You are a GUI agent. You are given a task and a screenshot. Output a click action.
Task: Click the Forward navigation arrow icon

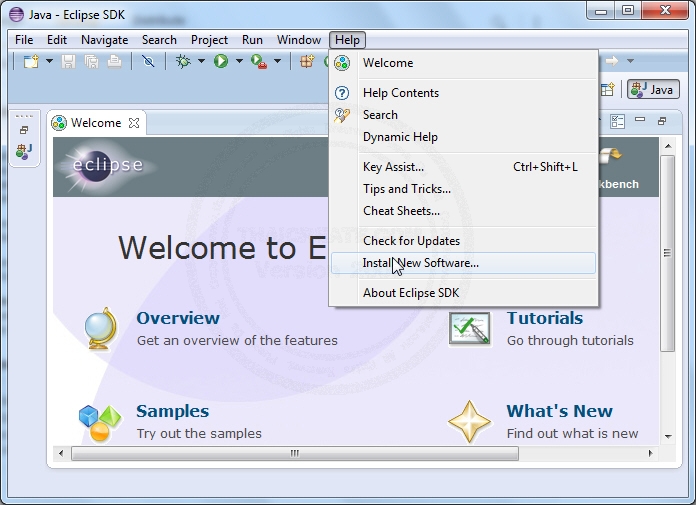point(612,61)
